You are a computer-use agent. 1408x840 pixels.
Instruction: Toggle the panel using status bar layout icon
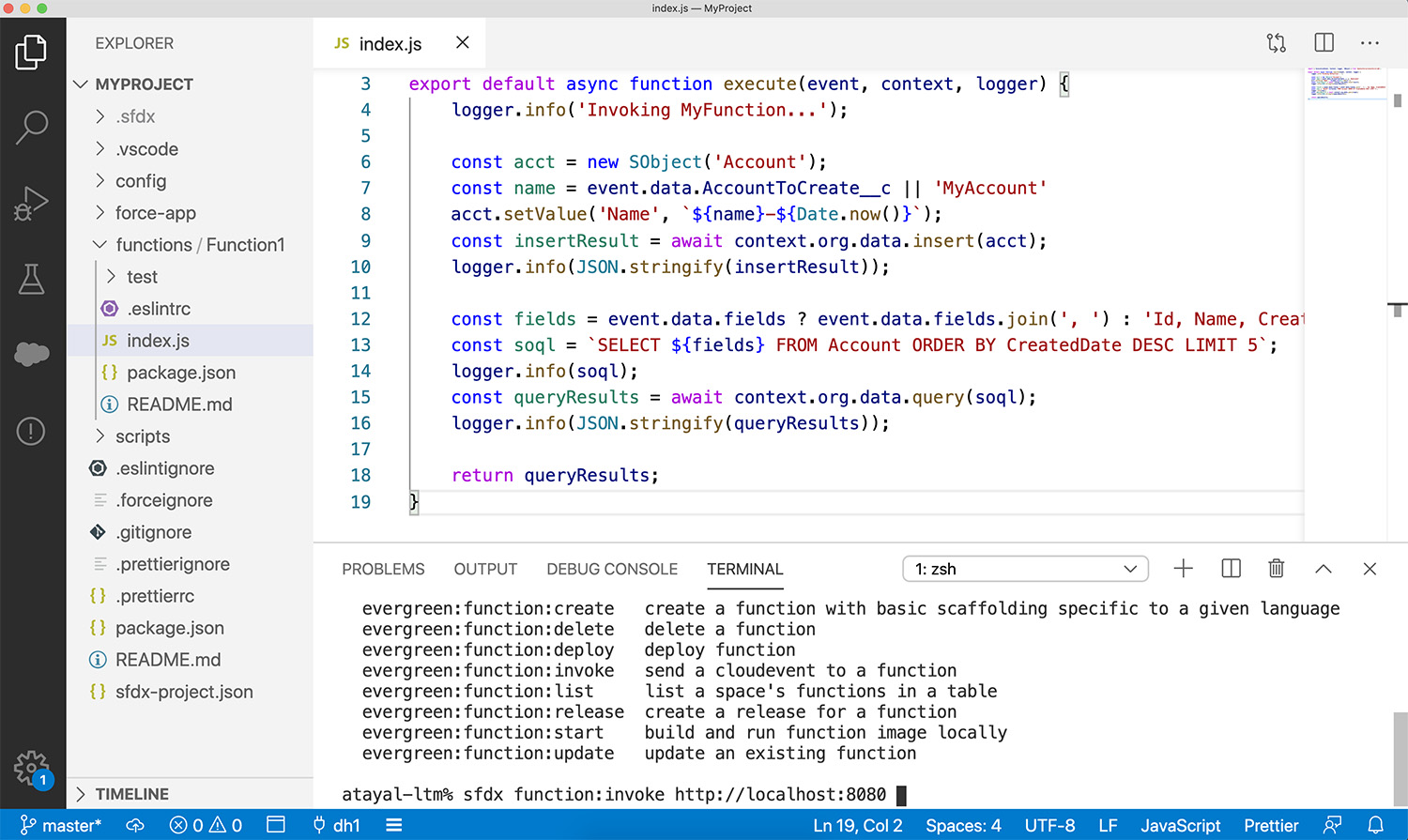pos(276,825)
